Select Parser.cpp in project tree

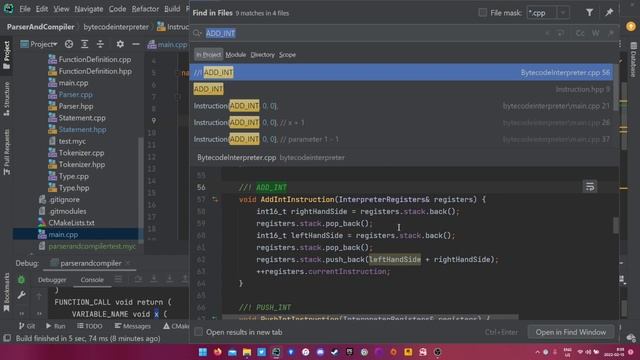click(x=76, y=94)
